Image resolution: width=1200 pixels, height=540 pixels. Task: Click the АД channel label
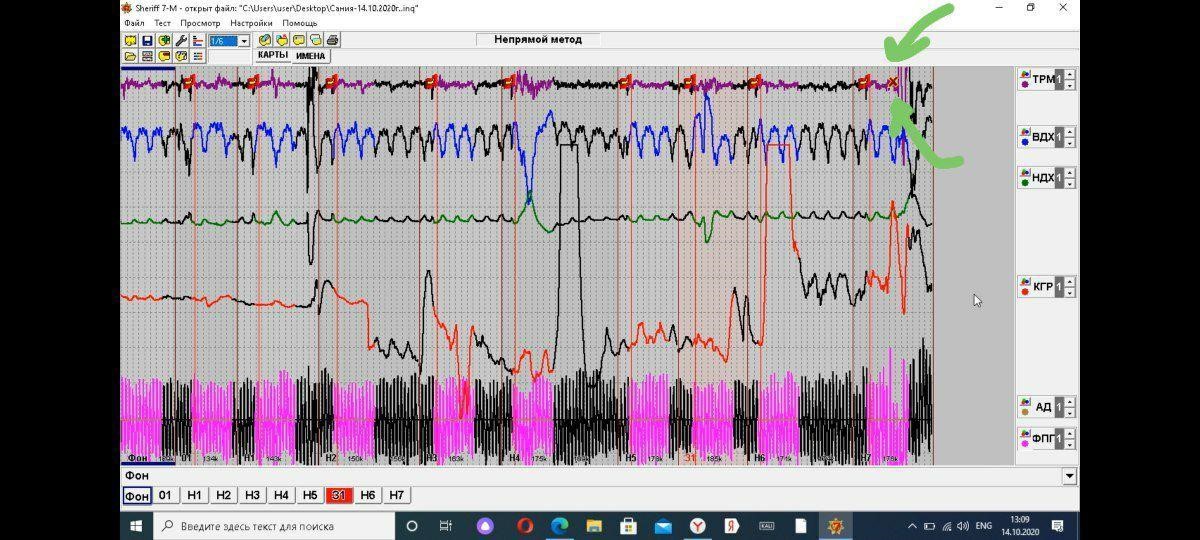click(1043, 408)
